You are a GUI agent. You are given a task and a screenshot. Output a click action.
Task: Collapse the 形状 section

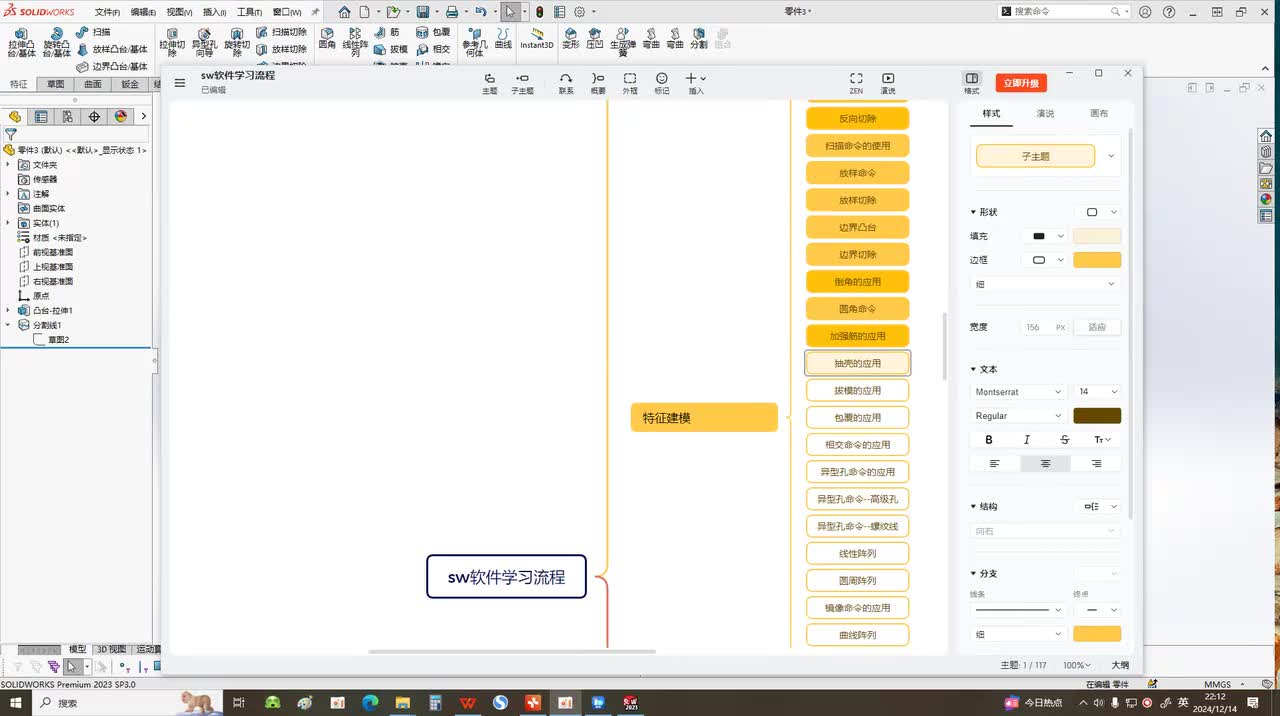(974, 212)
